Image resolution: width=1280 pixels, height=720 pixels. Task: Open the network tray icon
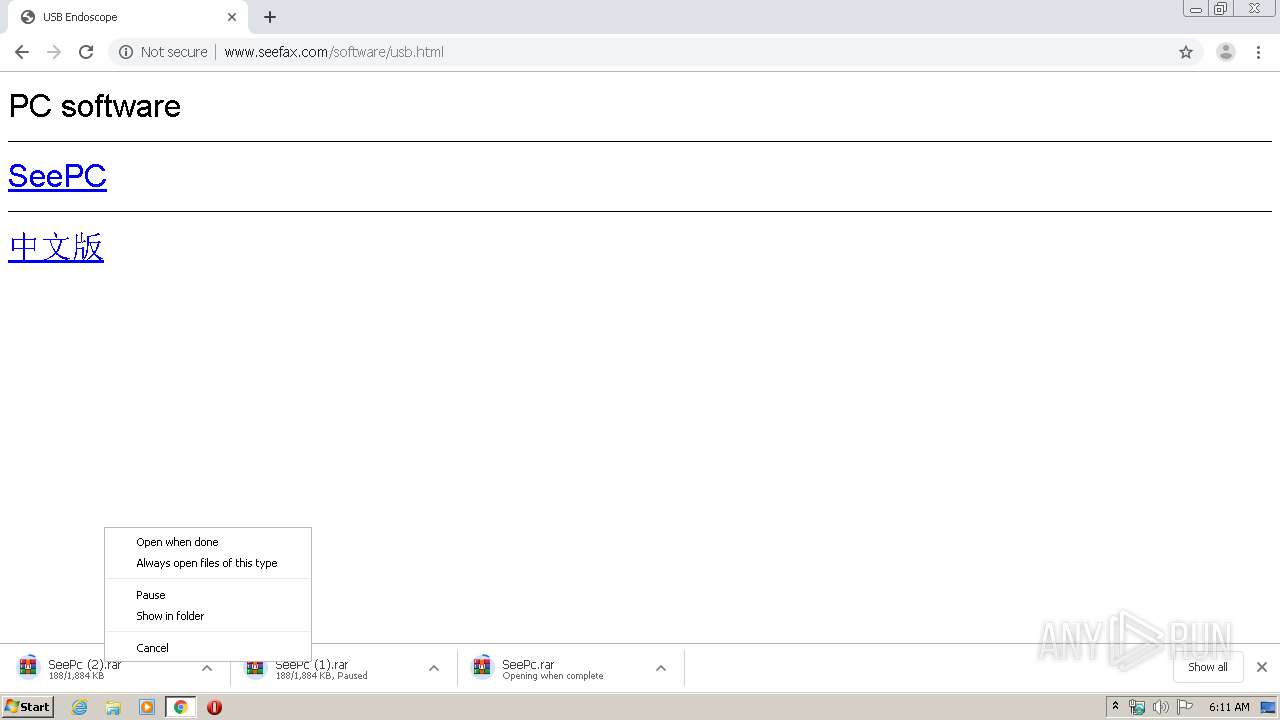[x=1137, y=707]
